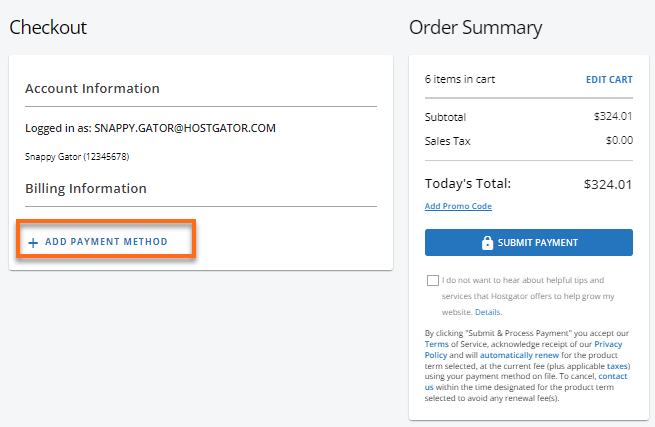The image size is (655, 427).
Task: Click the lock icon on Submit Payment
Action: click(488, 243)
